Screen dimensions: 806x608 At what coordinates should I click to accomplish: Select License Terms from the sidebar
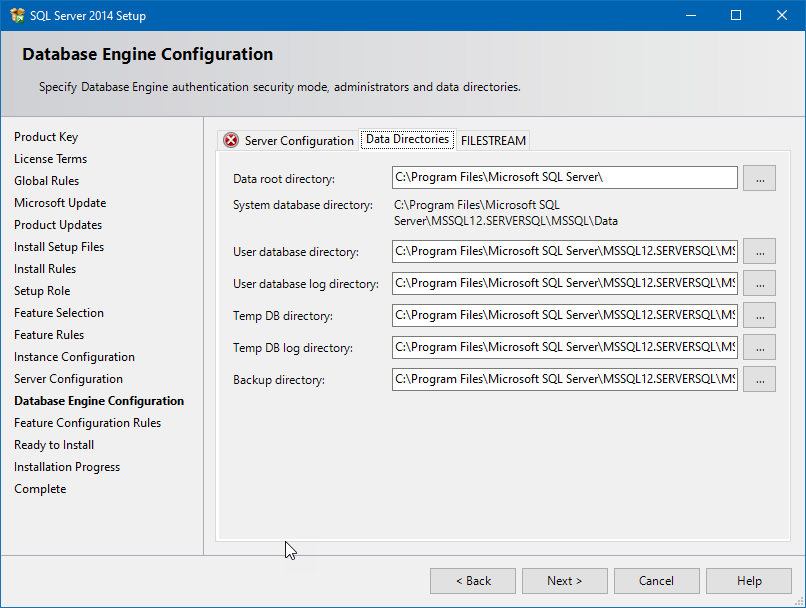click(50, 158)
